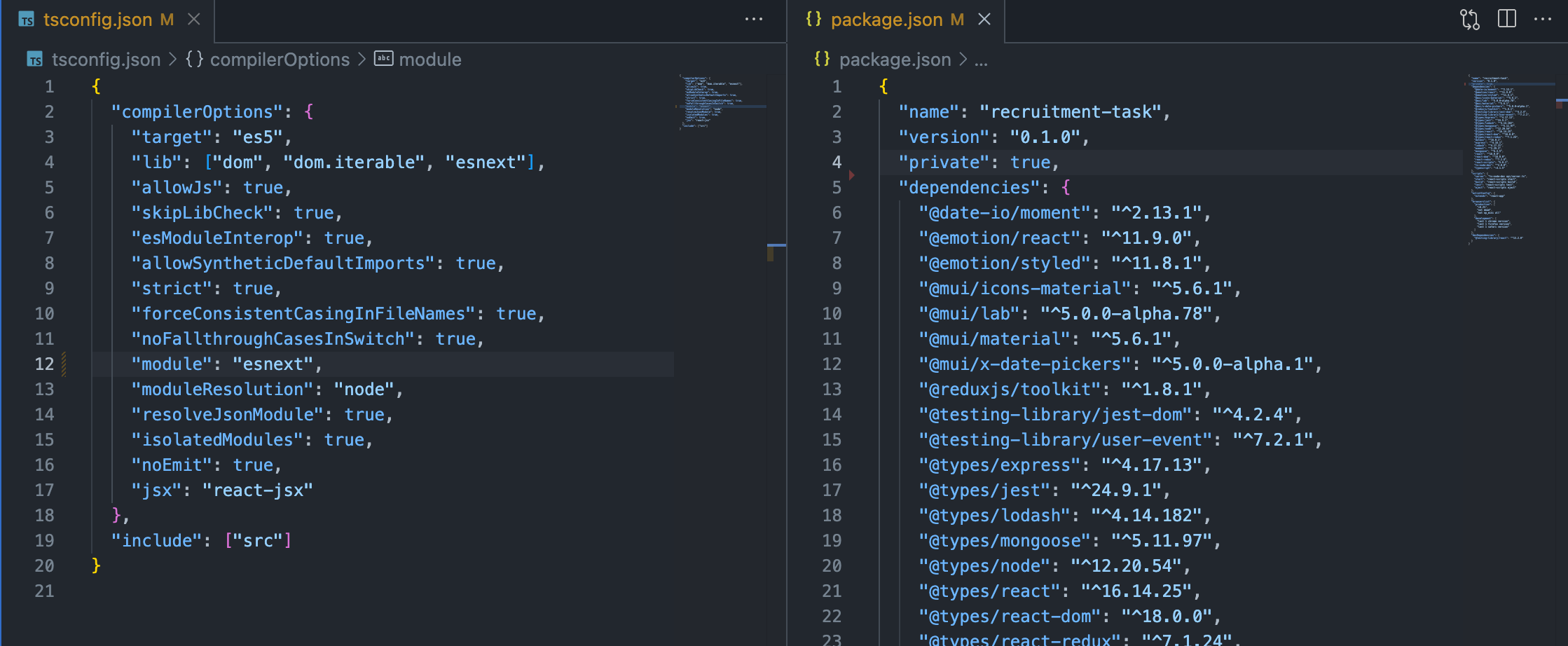Click the "dom.iterable" lib entry
This screenshot has width=1568, height=646.
point(354,163)
